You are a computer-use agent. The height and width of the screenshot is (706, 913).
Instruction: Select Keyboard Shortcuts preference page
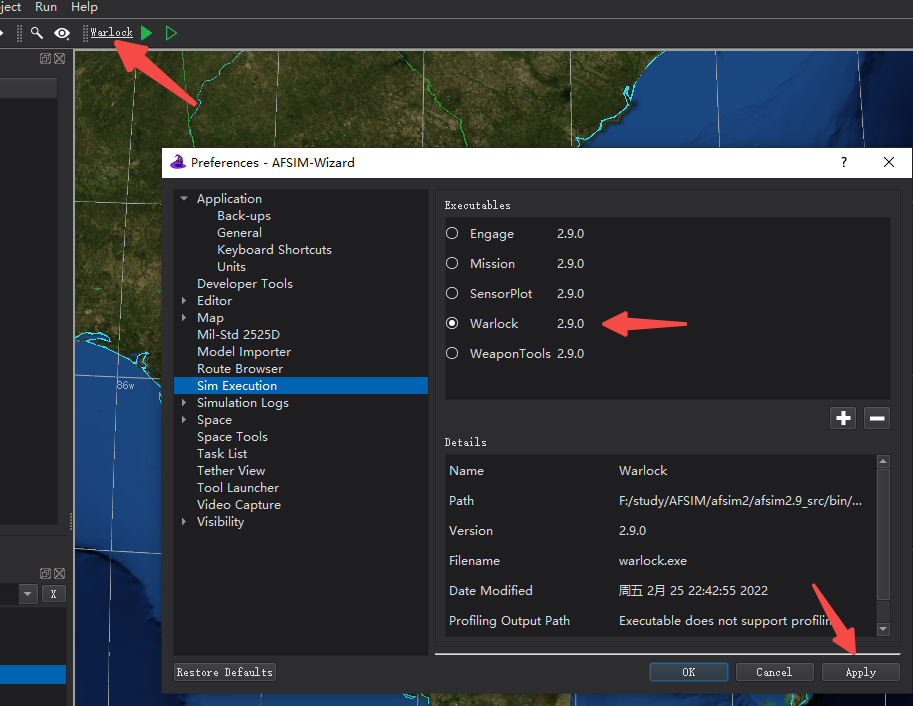(274, 249)
